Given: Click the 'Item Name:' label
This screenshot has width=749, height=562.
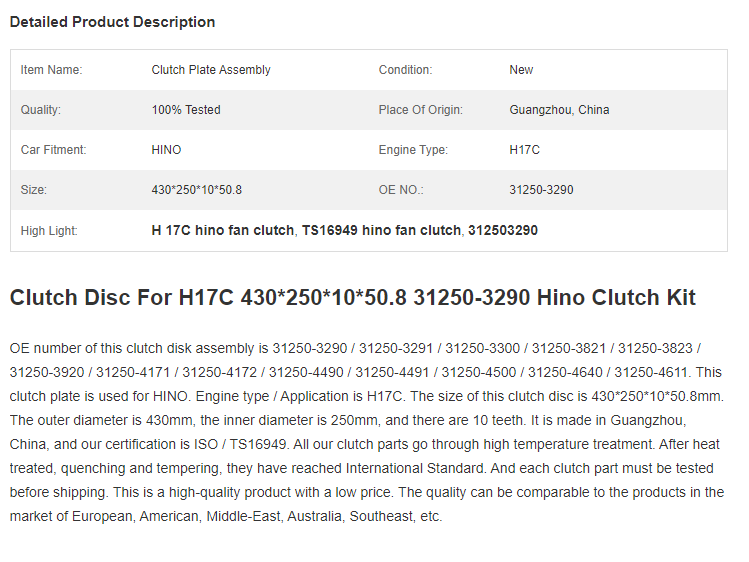Looking at the screenshot, I should coord(52,70).
